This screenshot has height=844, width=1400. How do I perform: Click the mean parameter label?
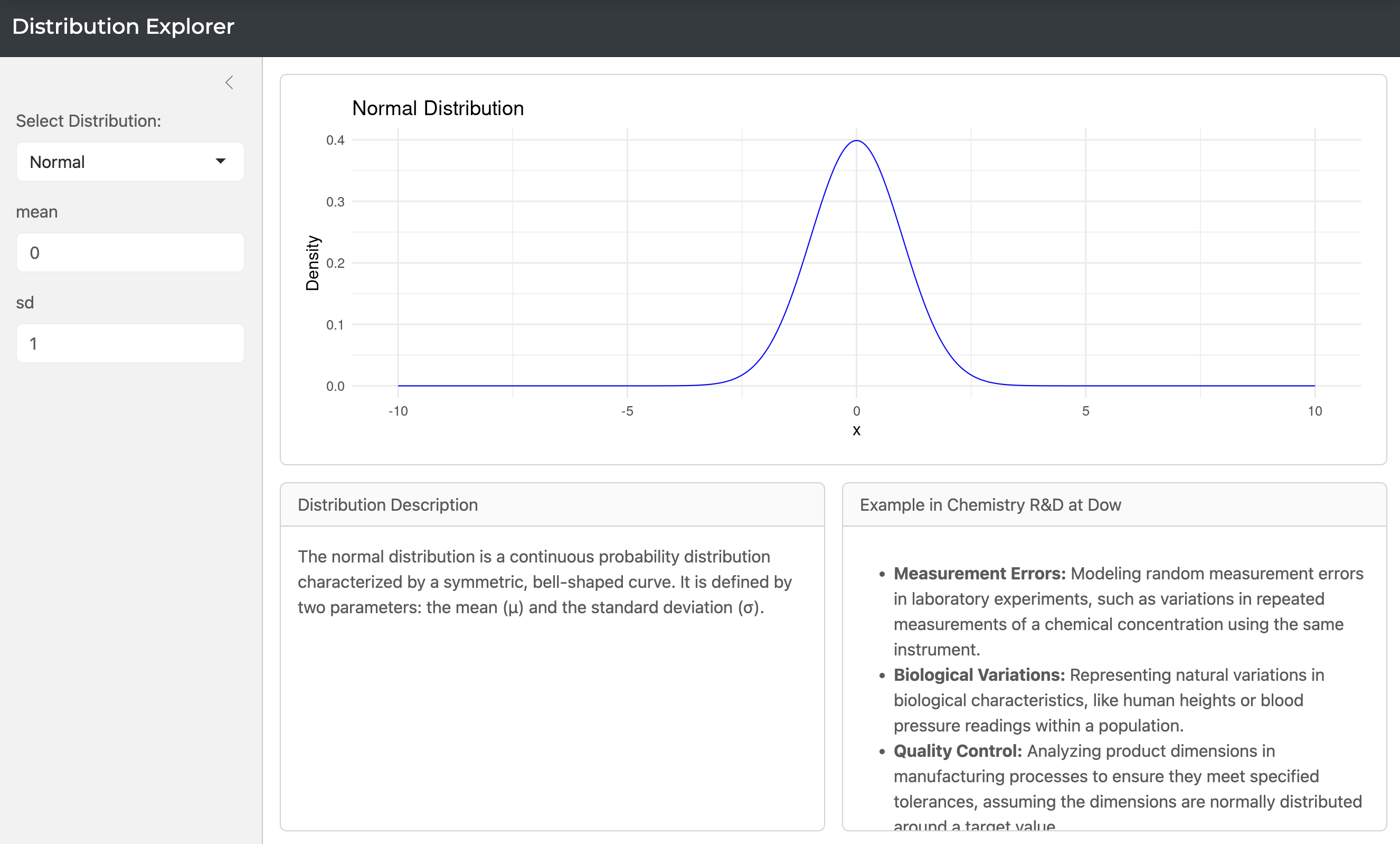[36, 212]
